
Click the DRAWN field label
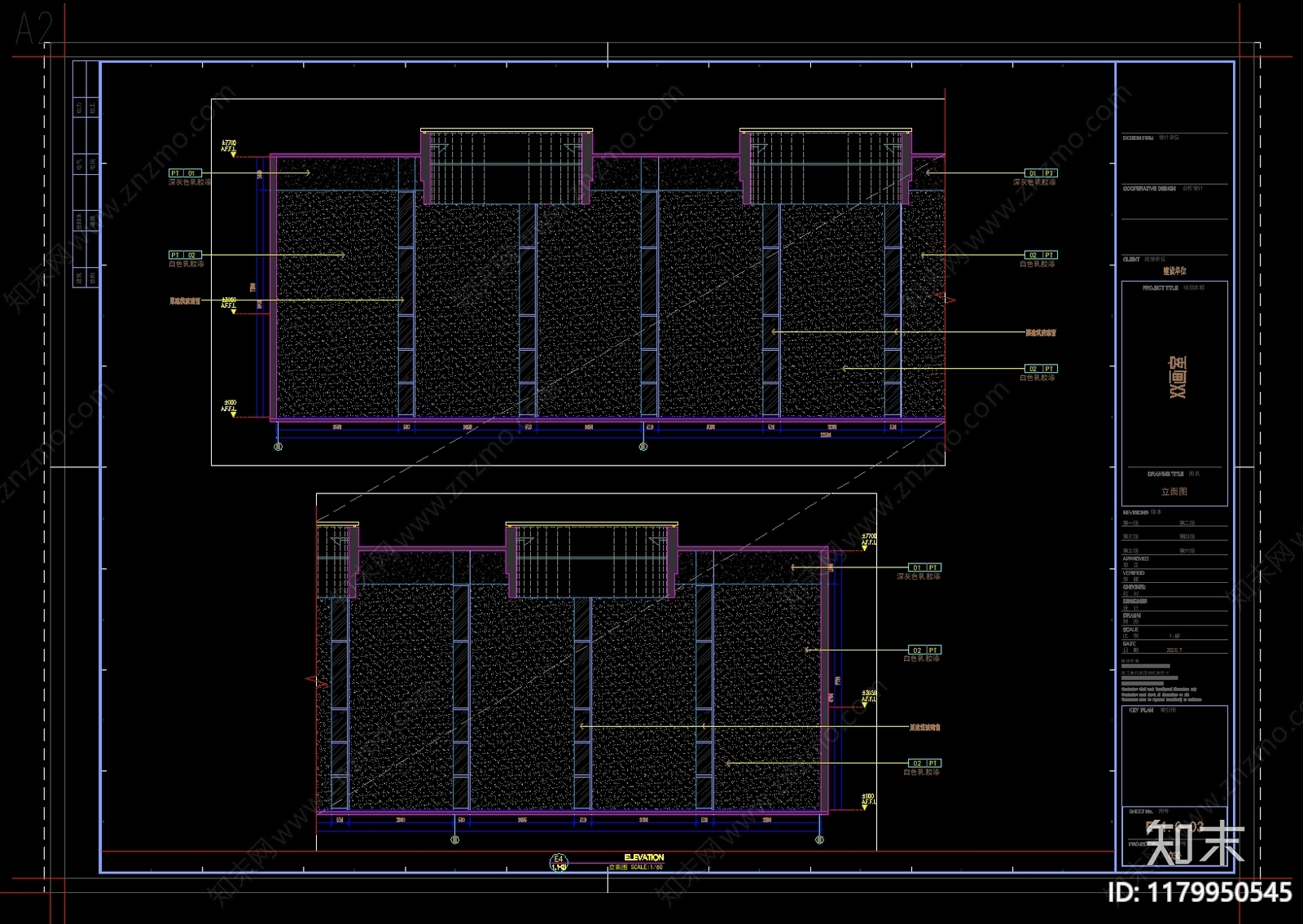(x=1131, y=616)
